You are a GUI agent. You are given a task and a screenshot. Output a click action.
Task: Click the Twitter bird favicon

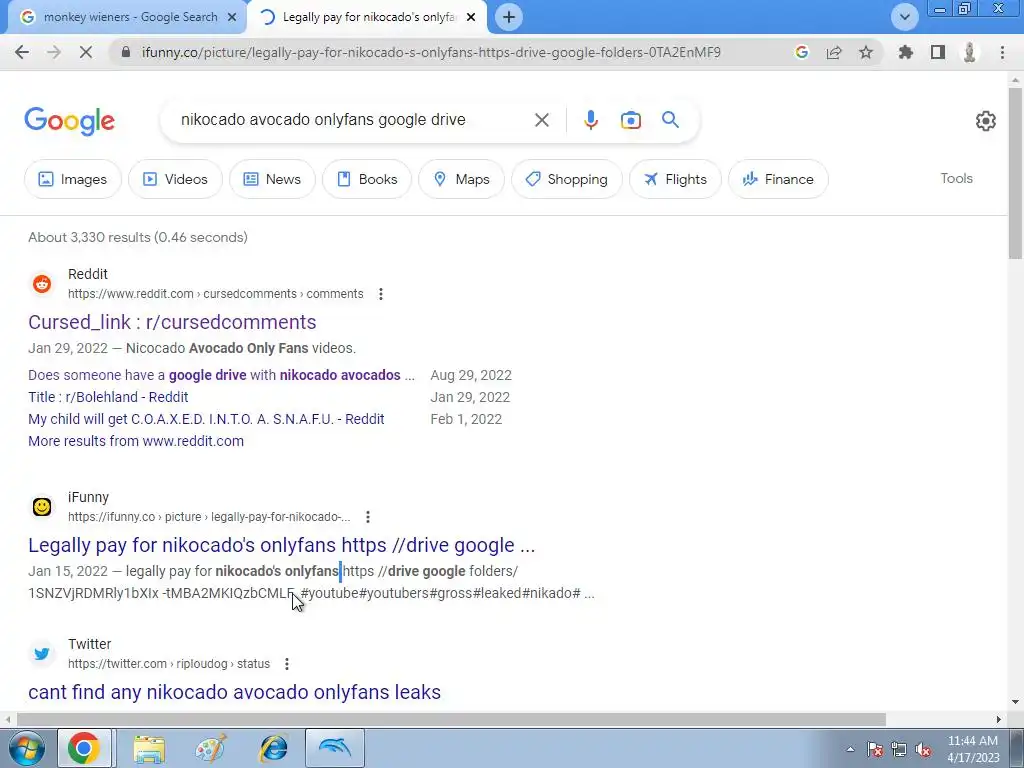(x=42, y=654)
